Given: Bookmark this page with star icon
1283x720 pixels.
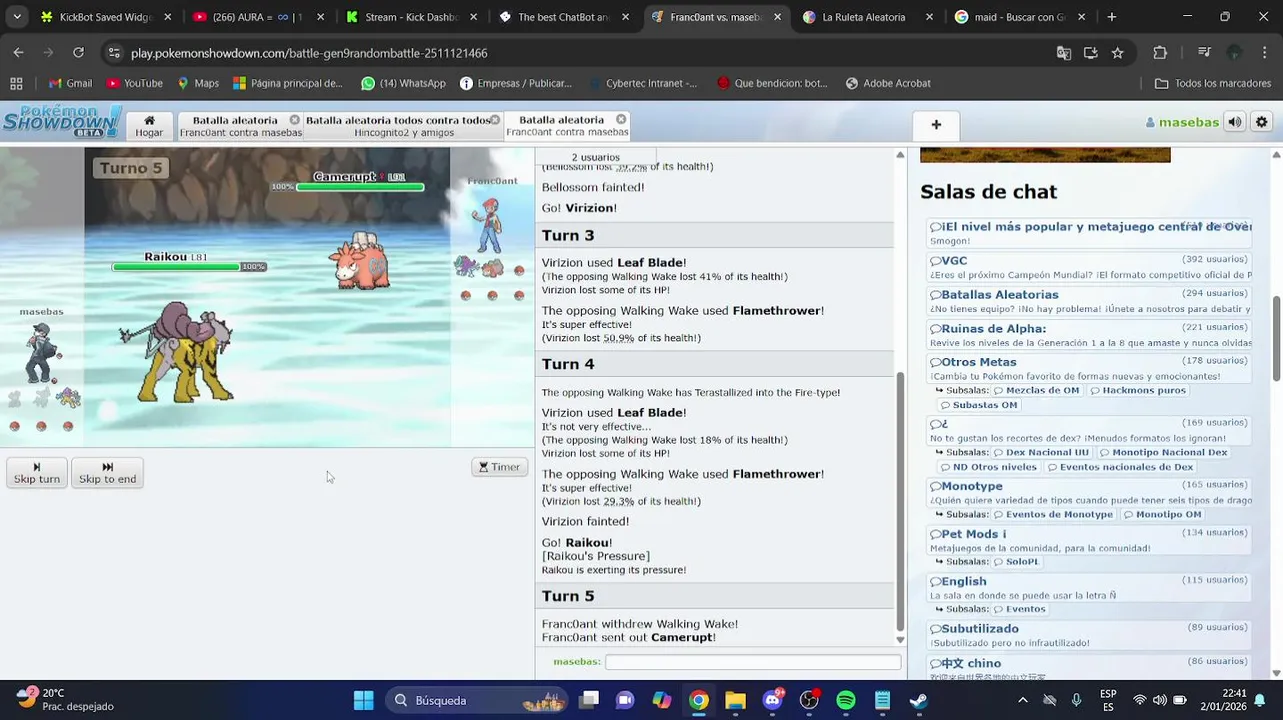Looking at the screenshot, I should 1117,53.
